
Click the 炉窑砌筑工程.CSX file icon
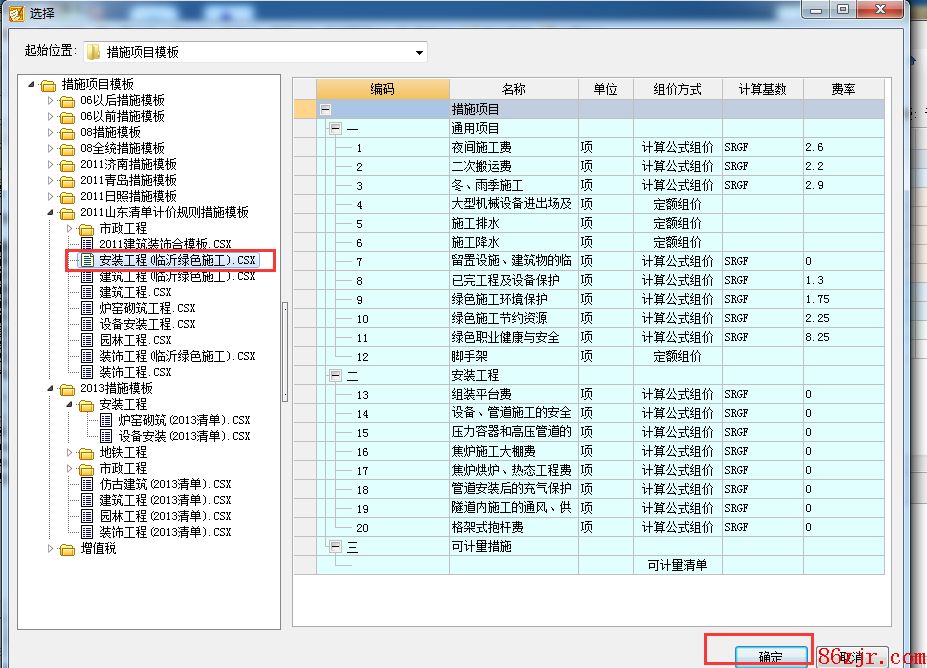[x=87, y=308]
